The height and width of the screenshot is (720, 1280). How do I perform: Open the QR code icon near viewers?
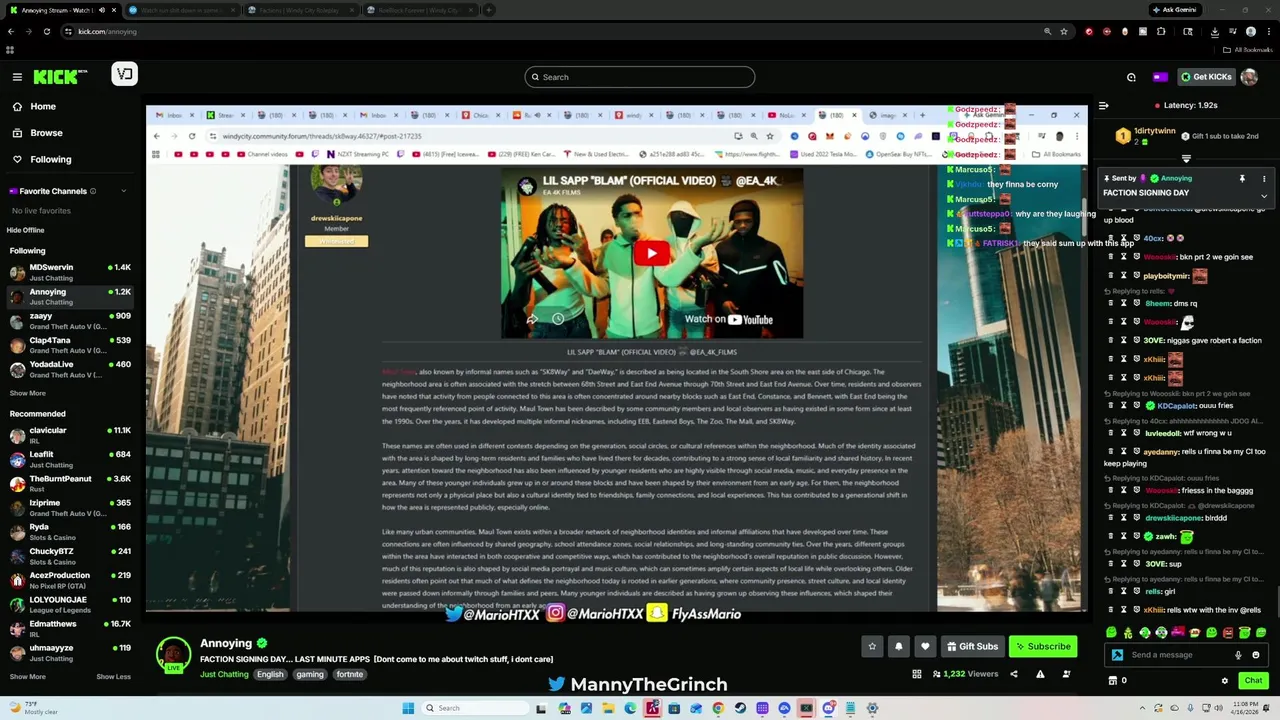[916, 674]
